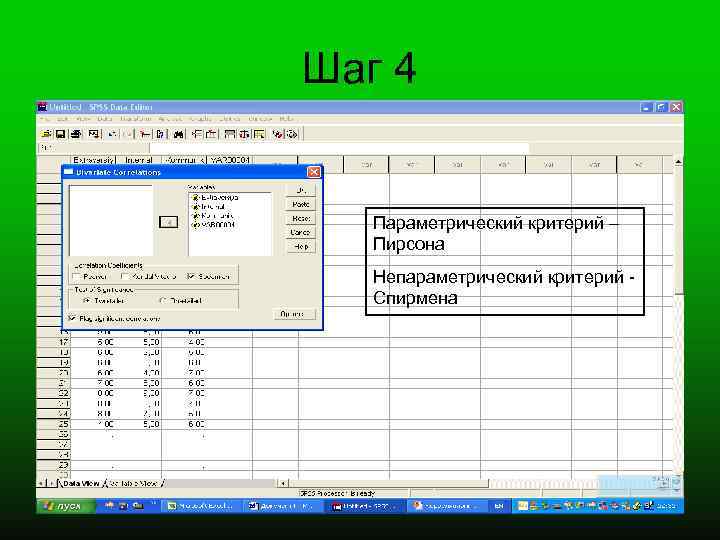Open the Options button in dialog
The image size is (720, 540).
point(295,314)
